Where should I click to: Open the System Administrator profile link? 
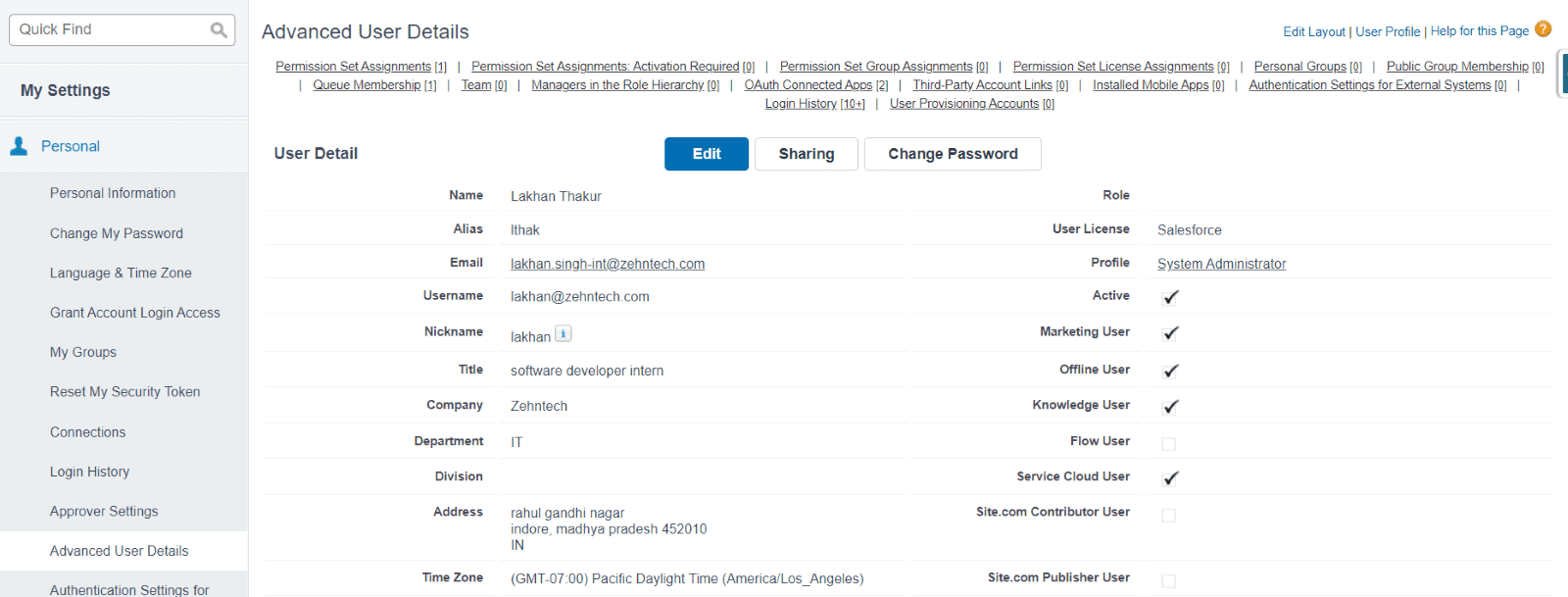1221,264
